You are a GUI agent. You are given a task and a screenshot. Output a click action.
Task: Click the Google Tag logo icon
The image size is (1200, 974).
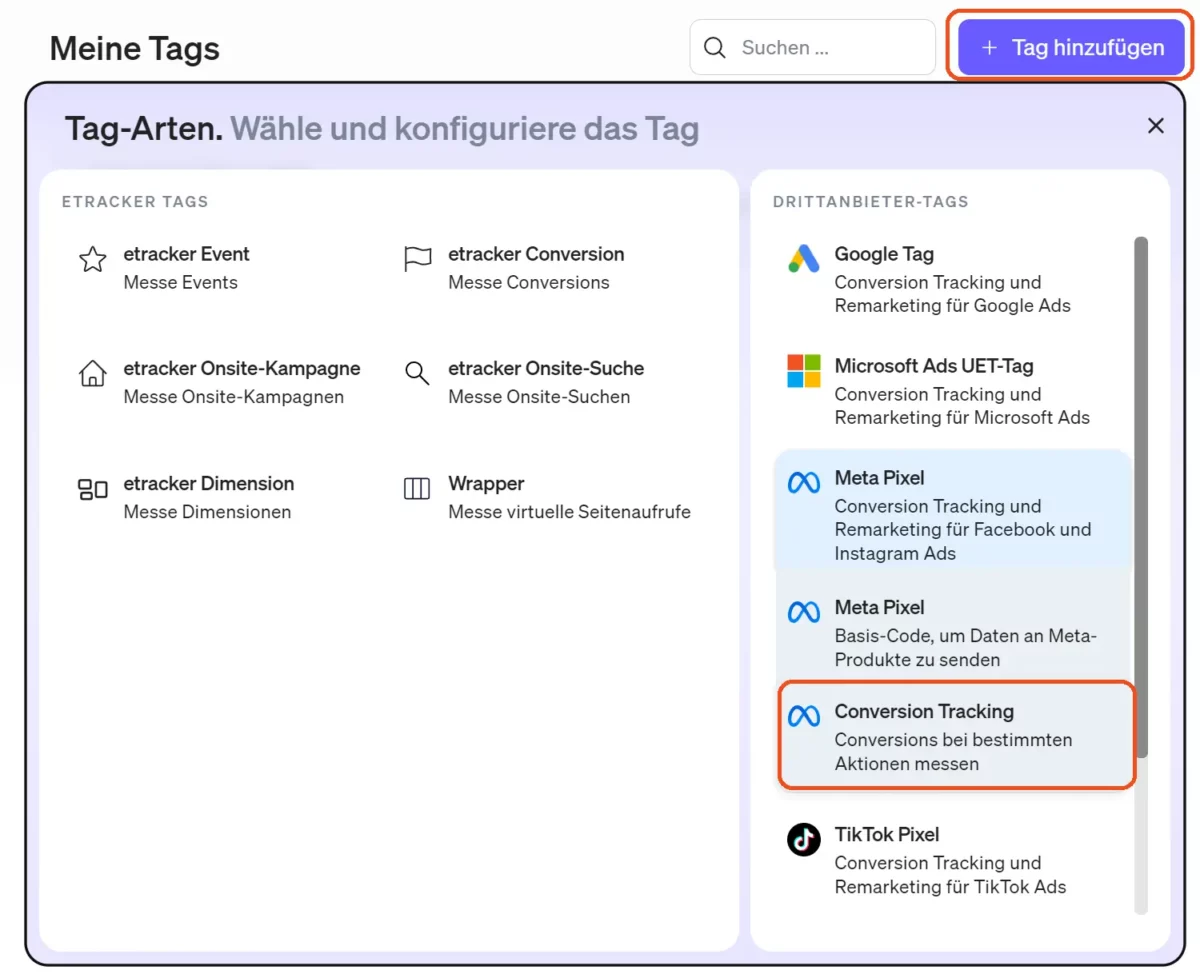803,259
